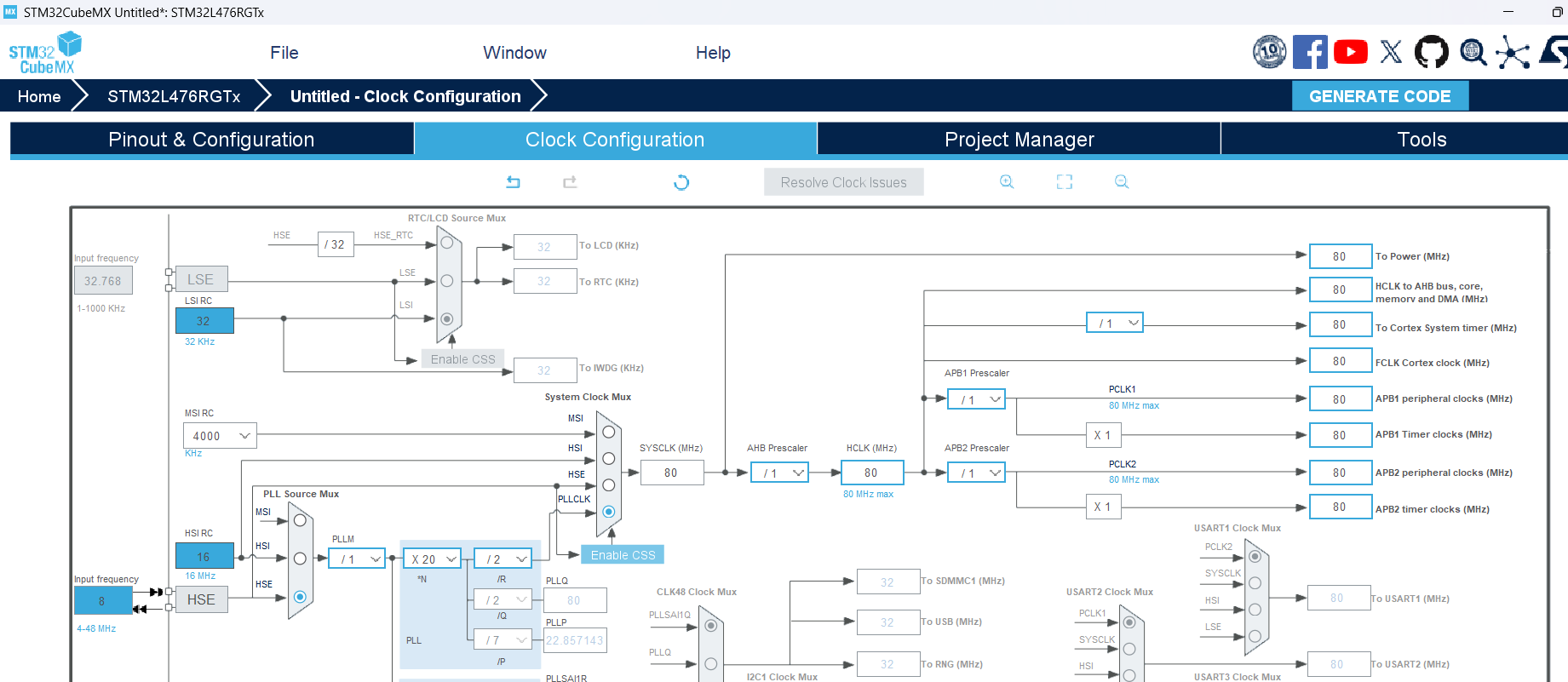Click the LSE oscillator block
1568x682 pixels.
(201, 279)
